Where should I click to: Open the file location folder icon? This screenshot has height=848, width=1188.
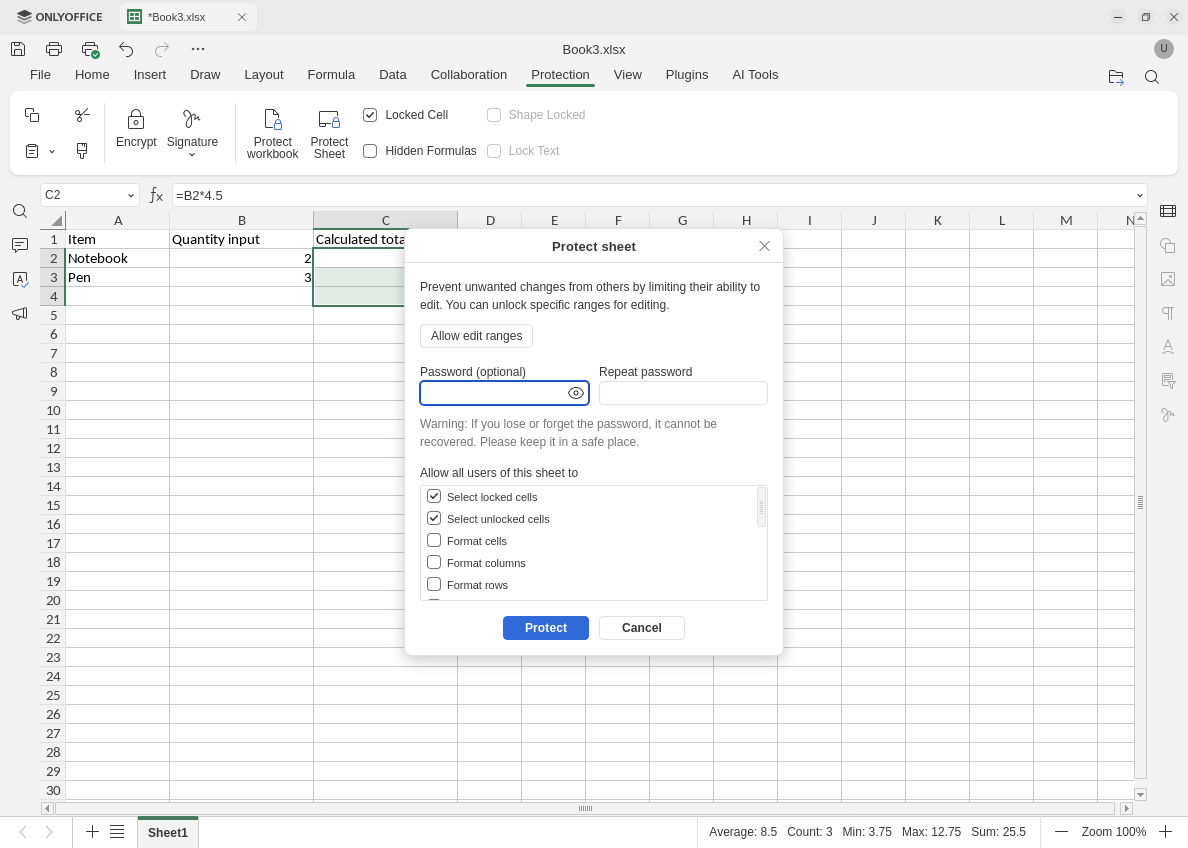1116,77
